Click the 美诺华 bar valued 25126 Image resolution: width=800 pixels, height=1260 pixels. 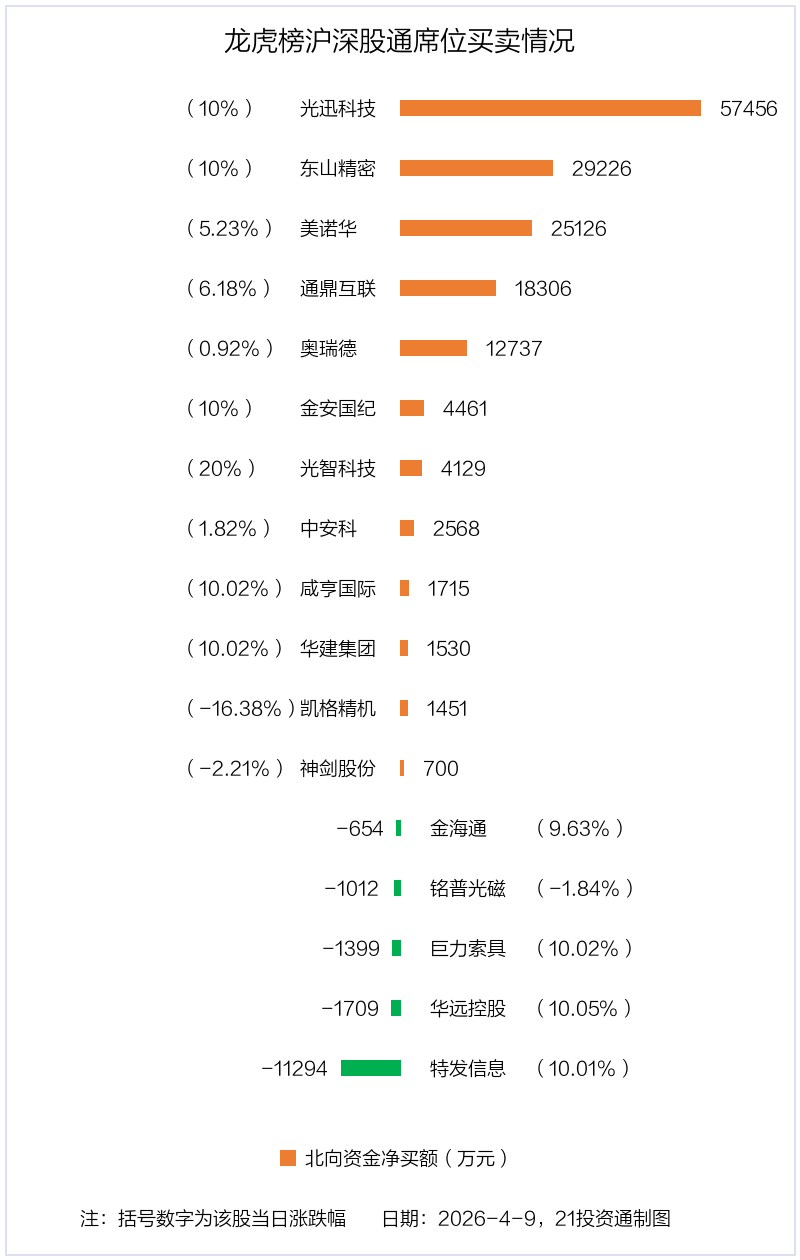click(466, 228)
